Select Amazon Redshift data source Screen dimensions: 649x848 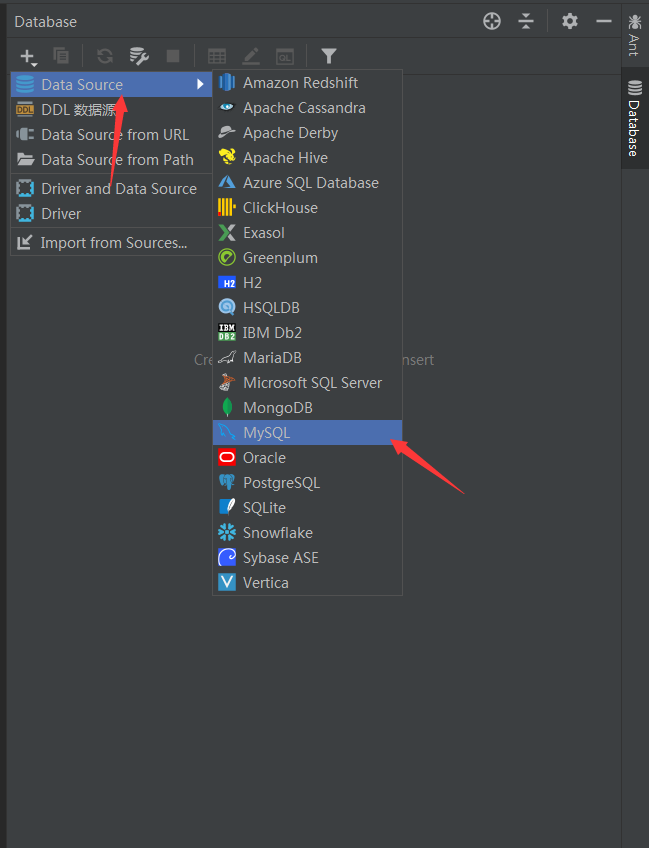coord(307,83)
